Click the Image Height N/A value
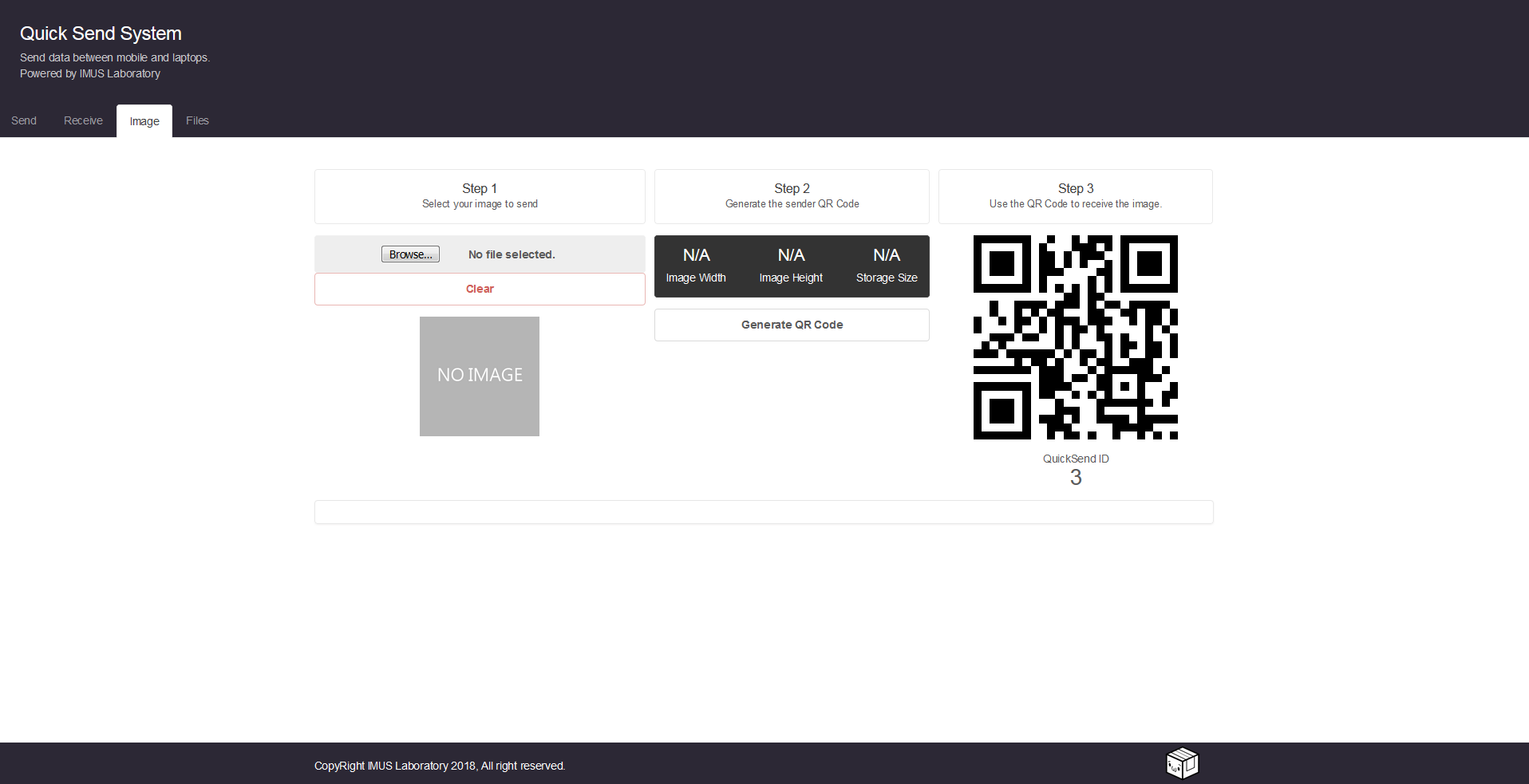The image size is (1529, 784). [791, 255]
